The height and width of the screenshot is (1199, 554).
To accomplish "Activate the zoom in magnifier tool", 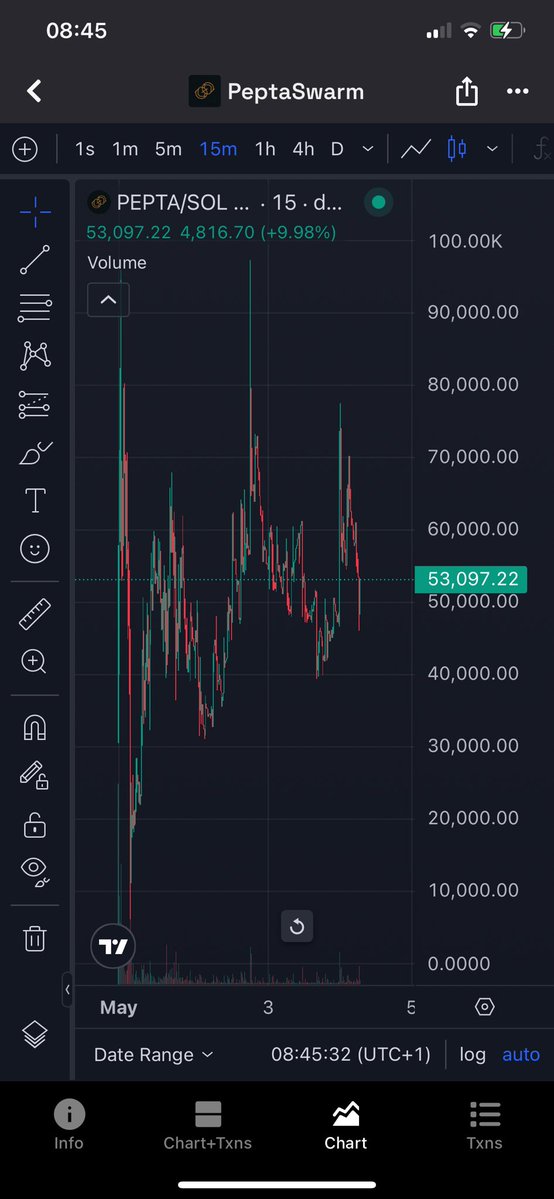I will point(35,661).
